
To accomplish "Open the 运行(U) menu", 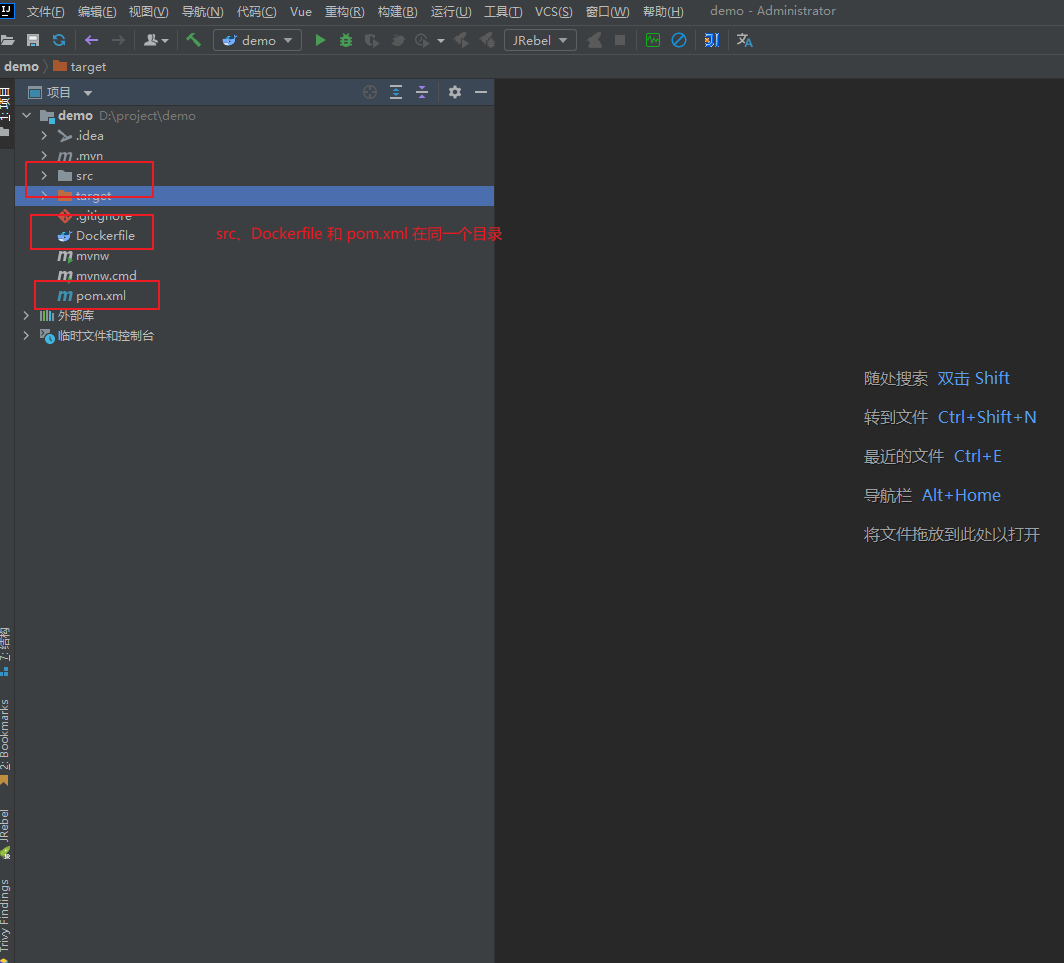I will (x=451, y=12).
